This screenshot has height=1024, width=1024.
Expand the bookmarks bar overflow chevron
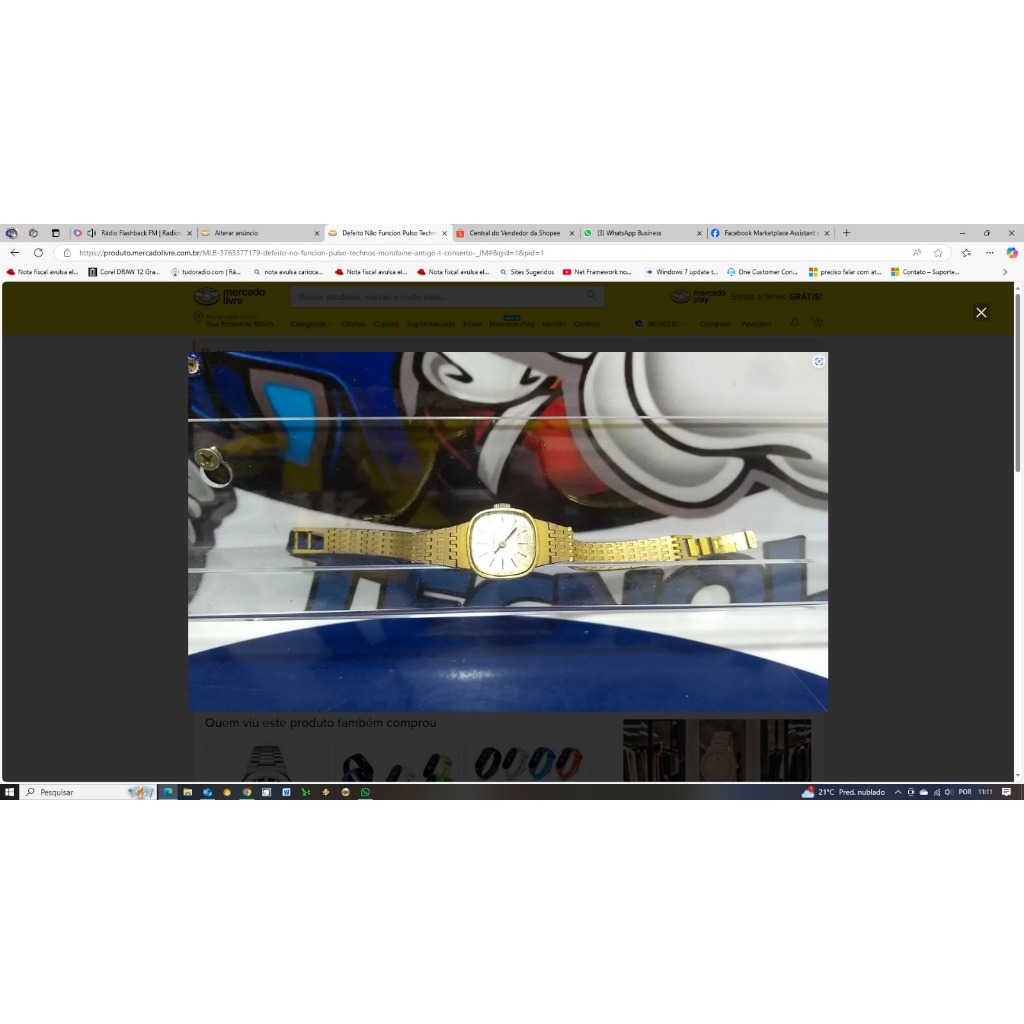[1005, 272]
